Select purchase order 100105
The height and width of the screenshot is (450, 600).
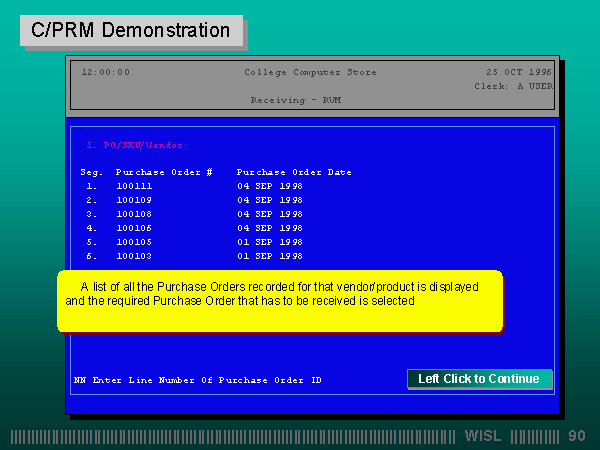134,242
